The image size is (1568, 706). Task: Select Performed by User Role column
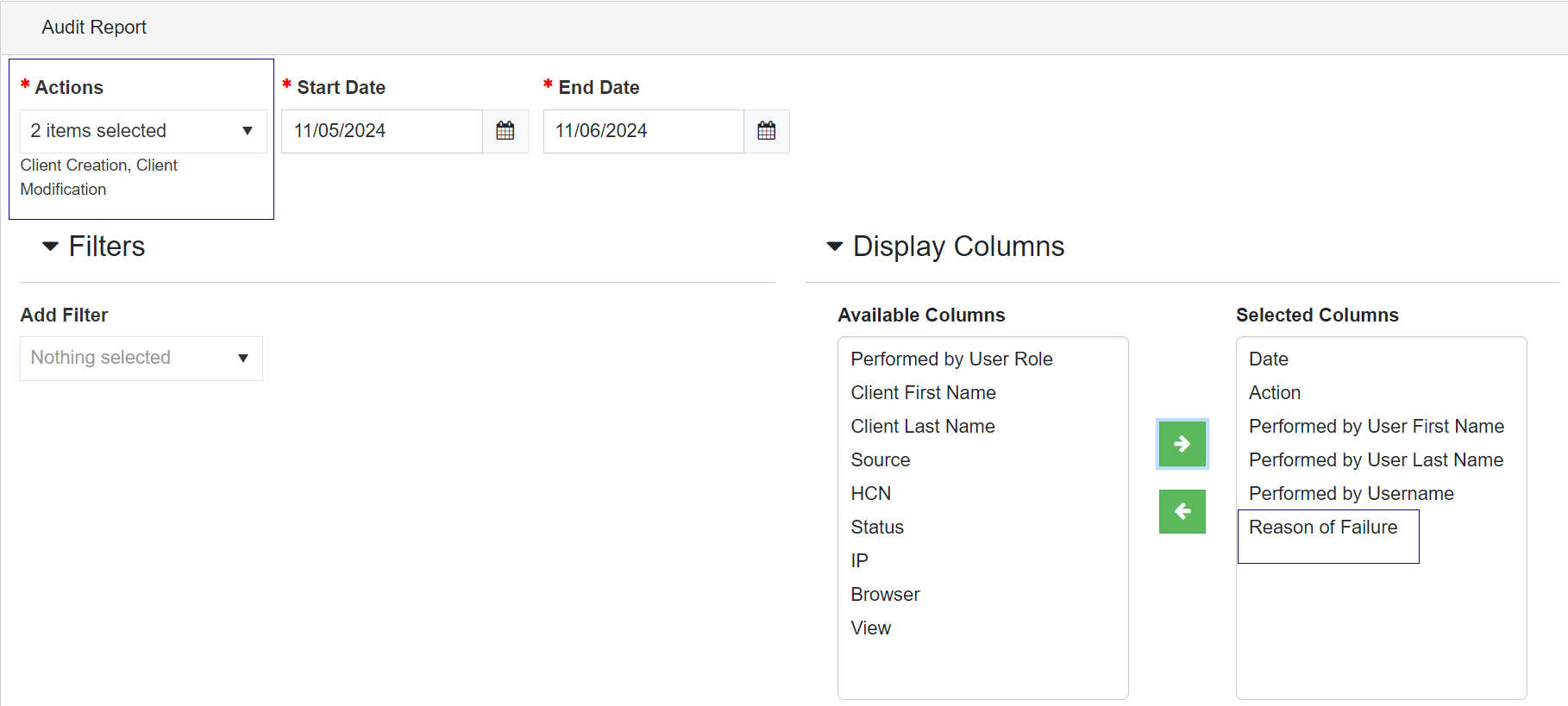(x=951, y=359)
